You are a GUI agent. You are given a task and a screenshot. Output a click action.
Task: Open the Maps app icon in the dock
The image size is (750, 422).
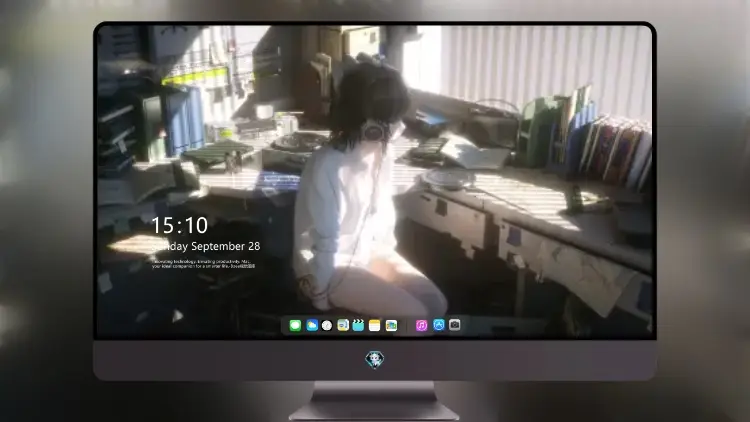click(x=343, y=325)
